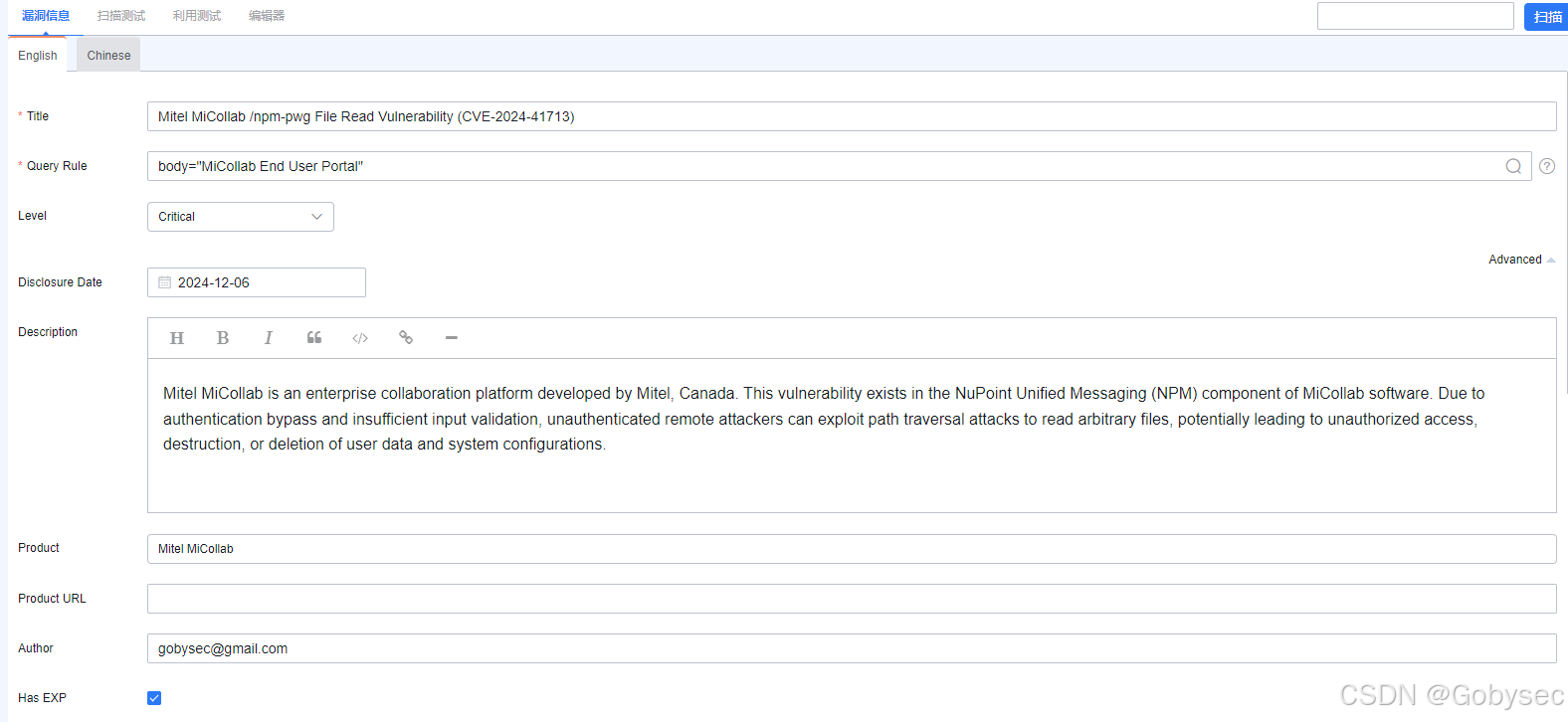Viewport: 1568px width, 722px height.
Task: Click the Has EXP label text
Action: coord(42,698)
